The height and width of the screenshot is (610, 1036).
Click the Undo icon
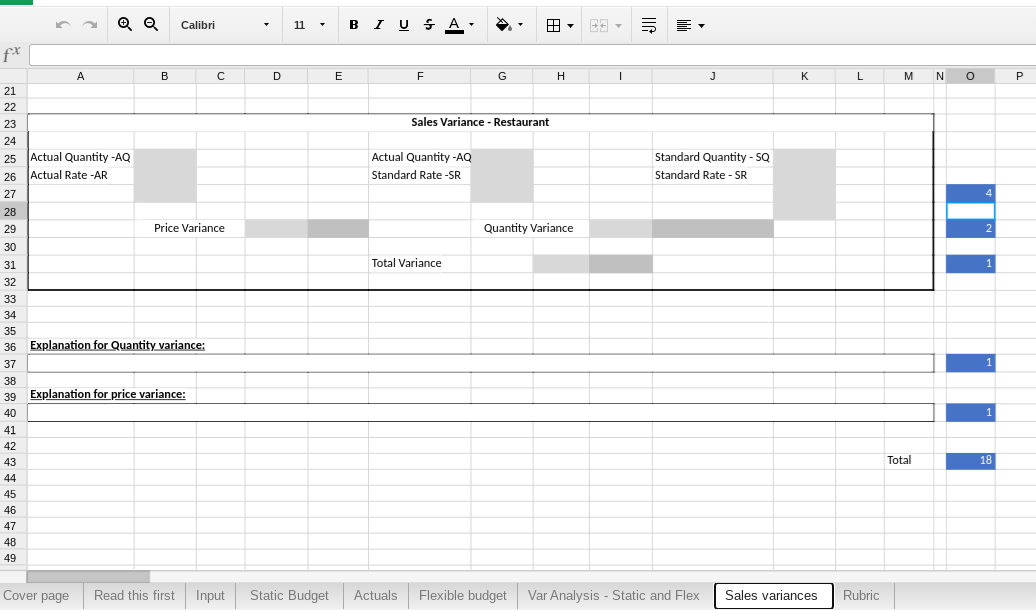point(62,24)
